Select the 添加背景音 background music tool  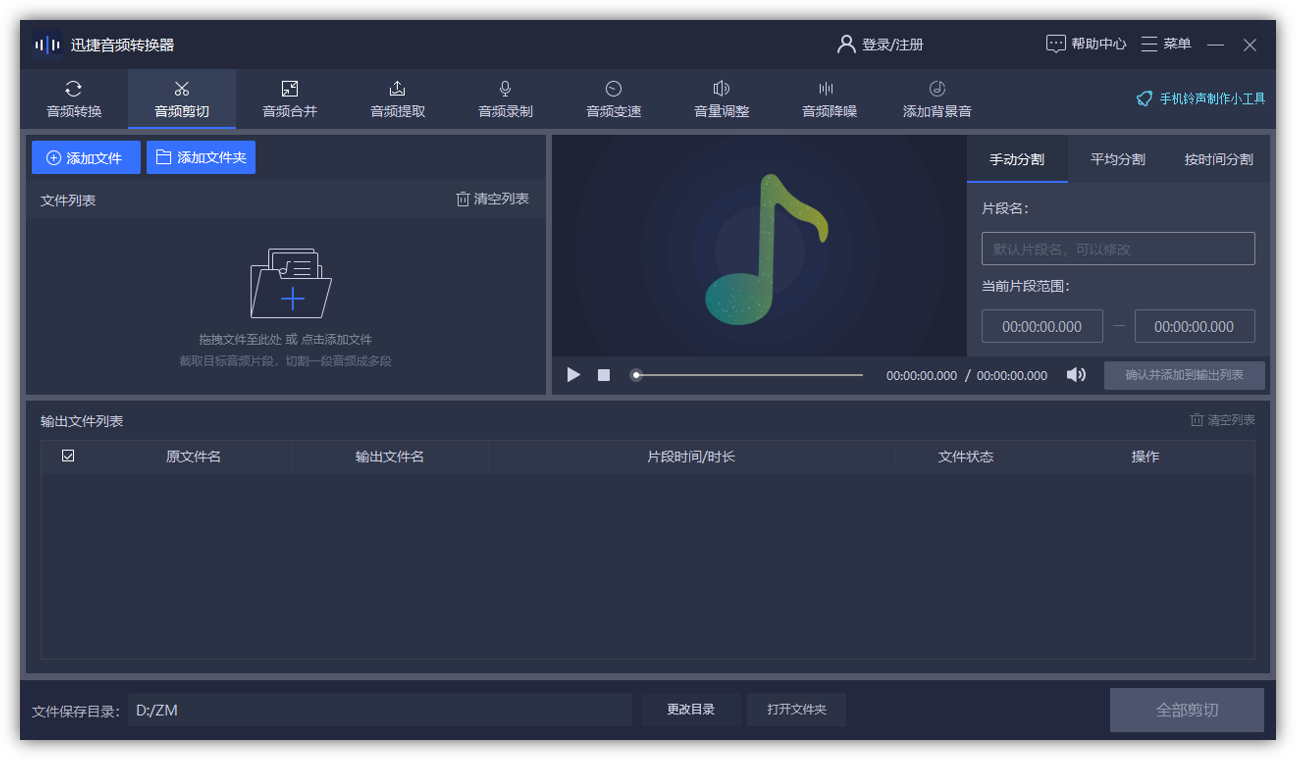tap(937, 99)
